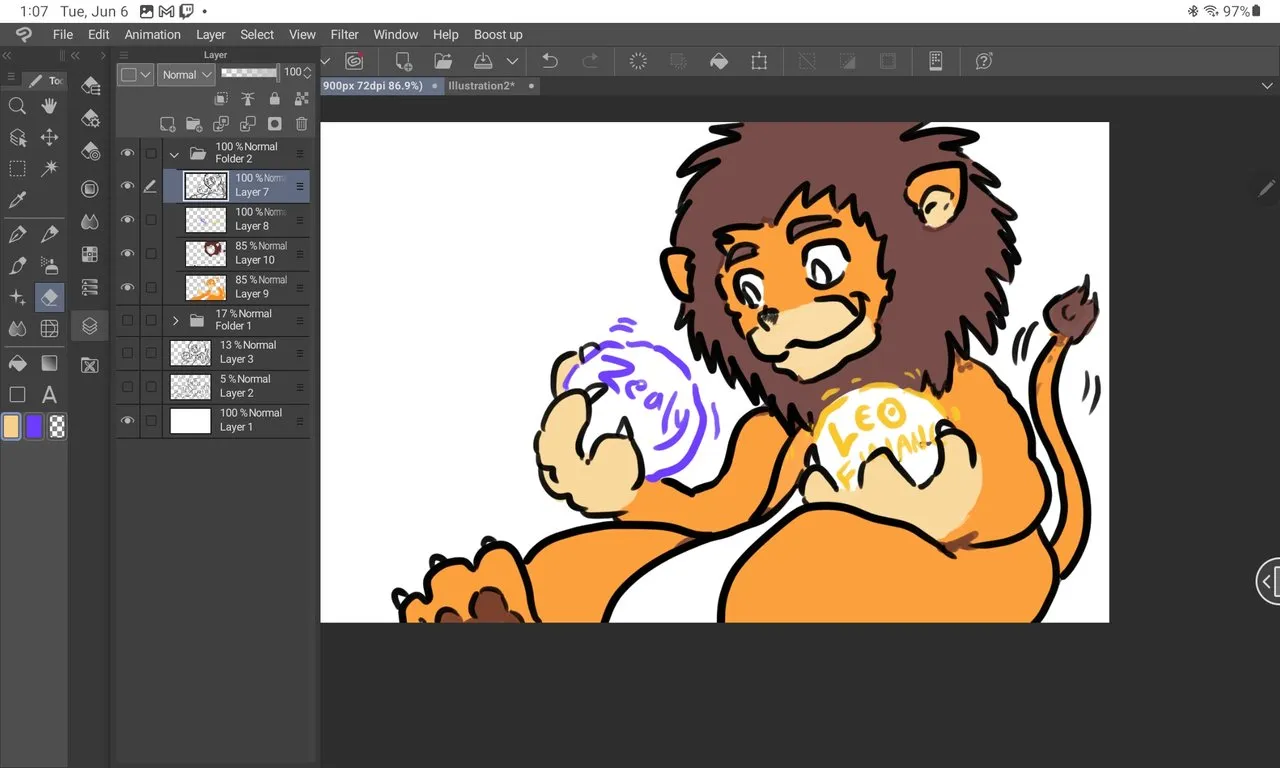Select the Layer 10 thumbnail
This screenshot has width=1280, height=768.
click(206, 253)
